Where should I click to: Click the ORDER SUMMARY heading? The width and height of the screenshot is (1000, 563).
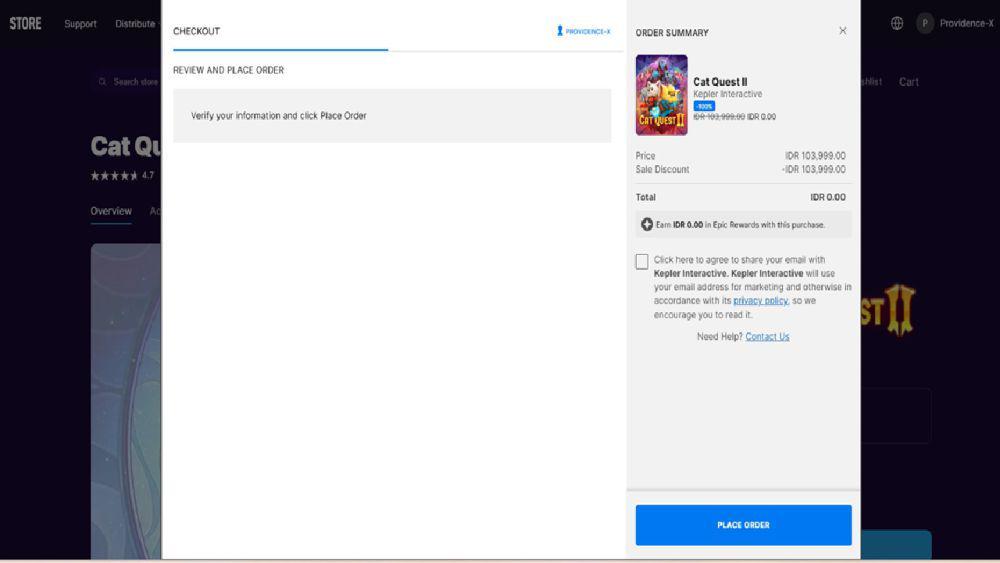(672, 33)
